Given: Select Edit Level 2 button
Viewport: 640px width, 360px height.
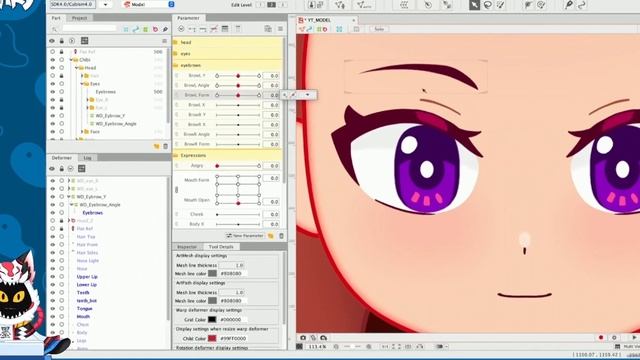Looking at the screenshot, I should 271,4.
